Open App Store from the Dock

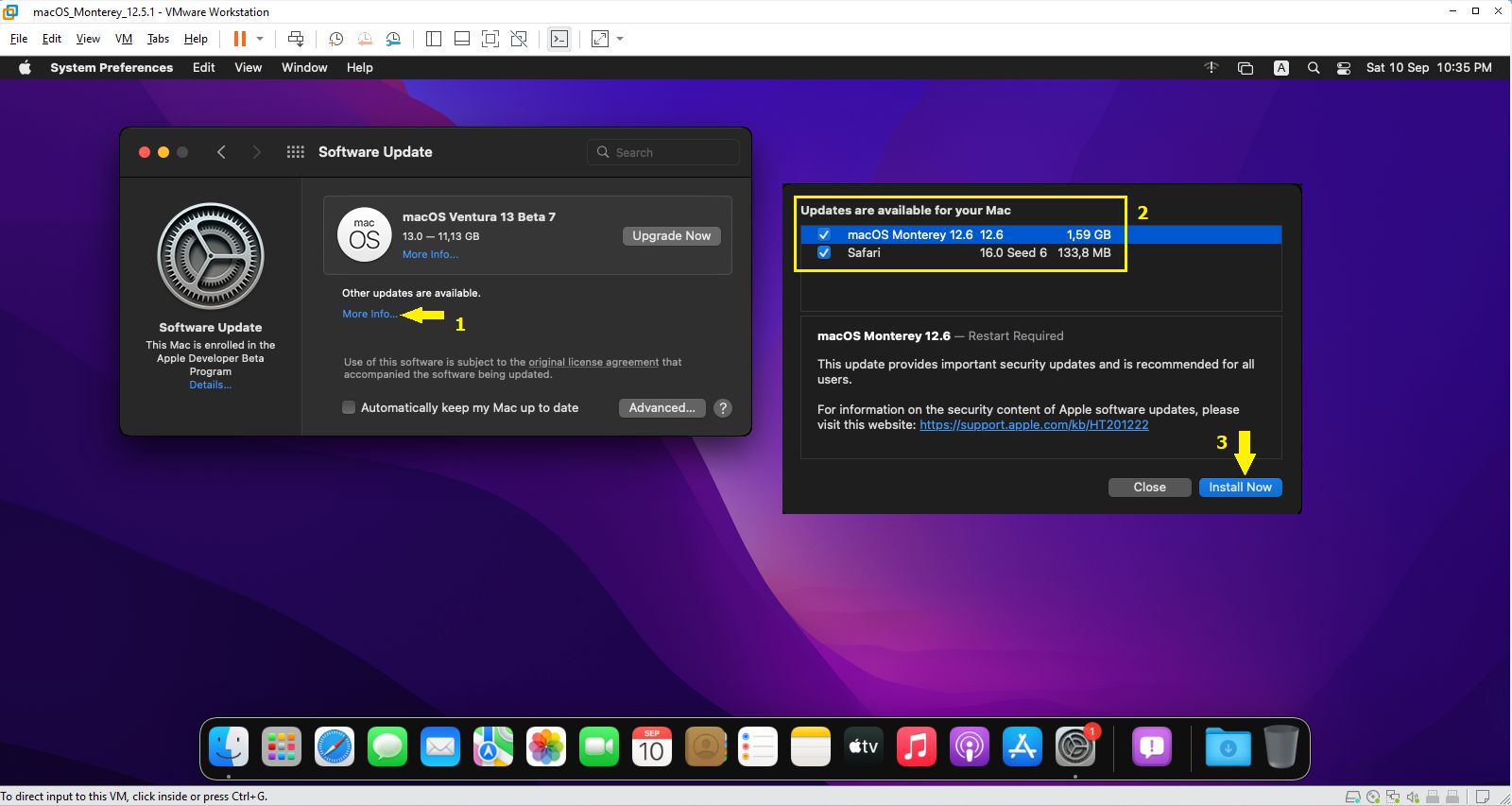(1022, 747)
